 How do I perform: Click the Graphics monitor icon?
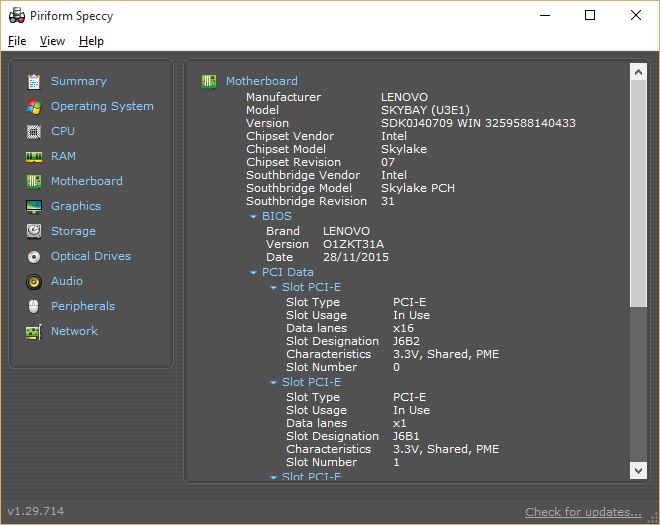[34, 206]
